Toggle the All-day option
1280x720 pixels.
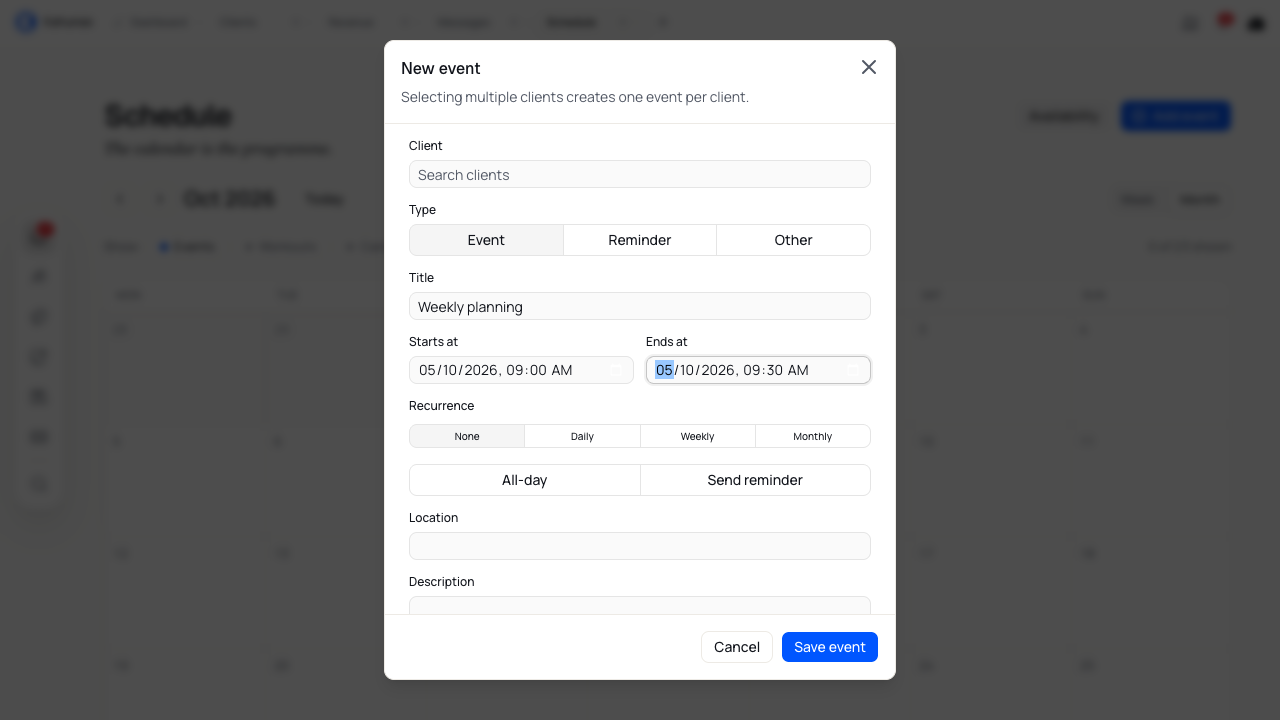point(525,480)
